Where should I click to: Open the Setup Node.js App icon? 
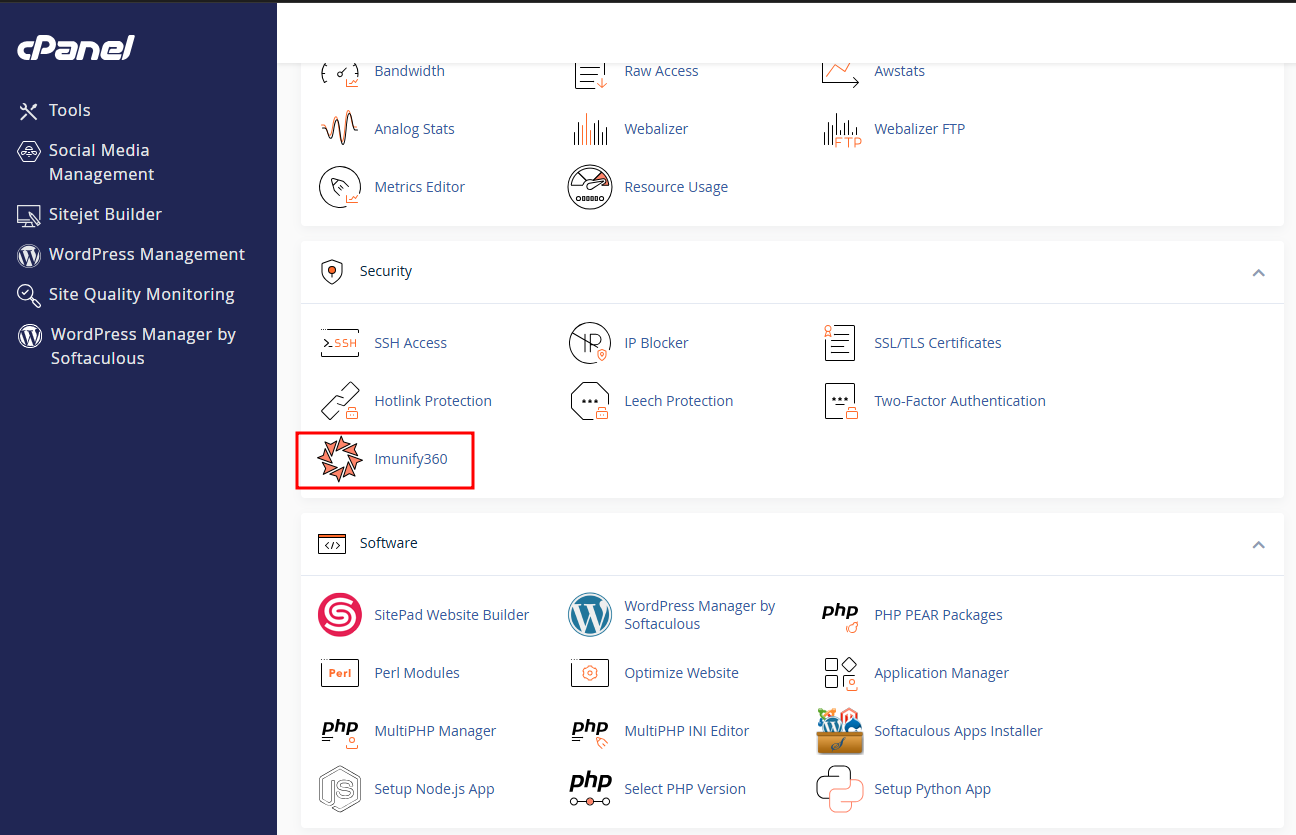pos(339,789)
